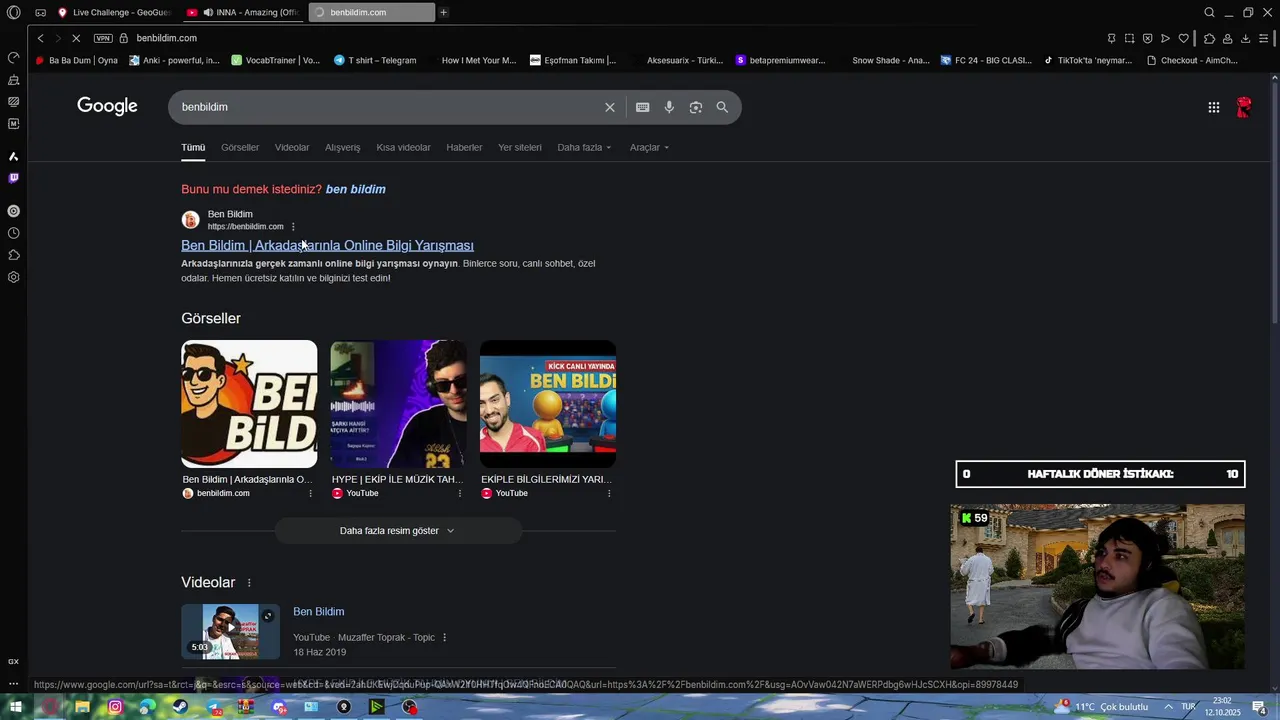Open options dots next to benbildim.com URL
Image resolution: width=1280 pixels, height=720 pixels.
[x=293, y=227]
